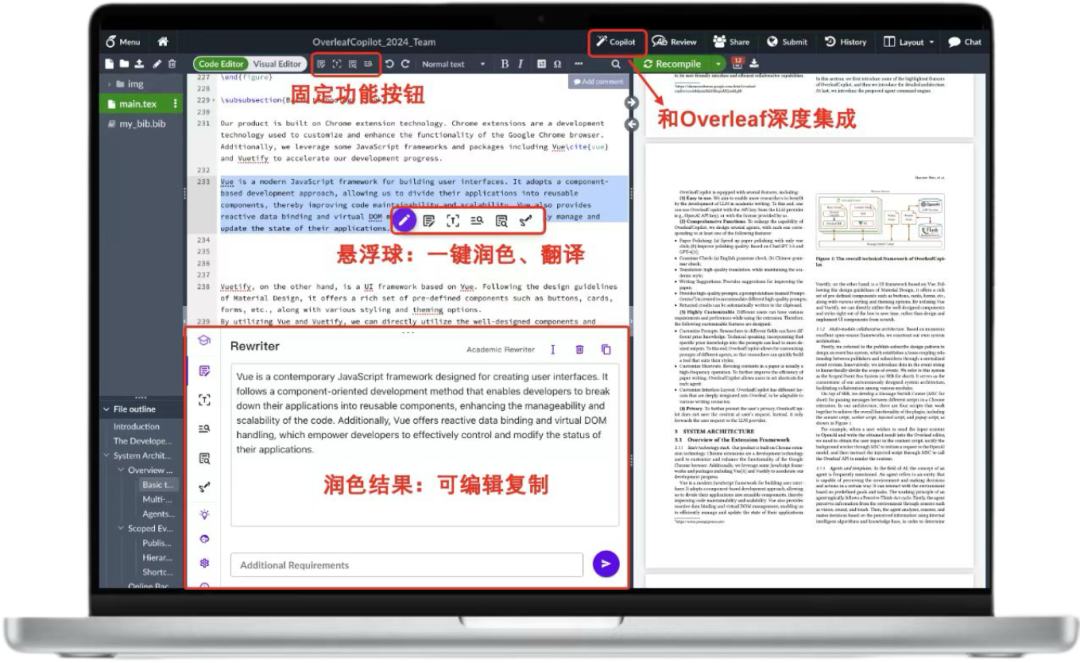Open the Layout dropdown
This screenshot has width=1080, height=663.
tap(909, 42)
